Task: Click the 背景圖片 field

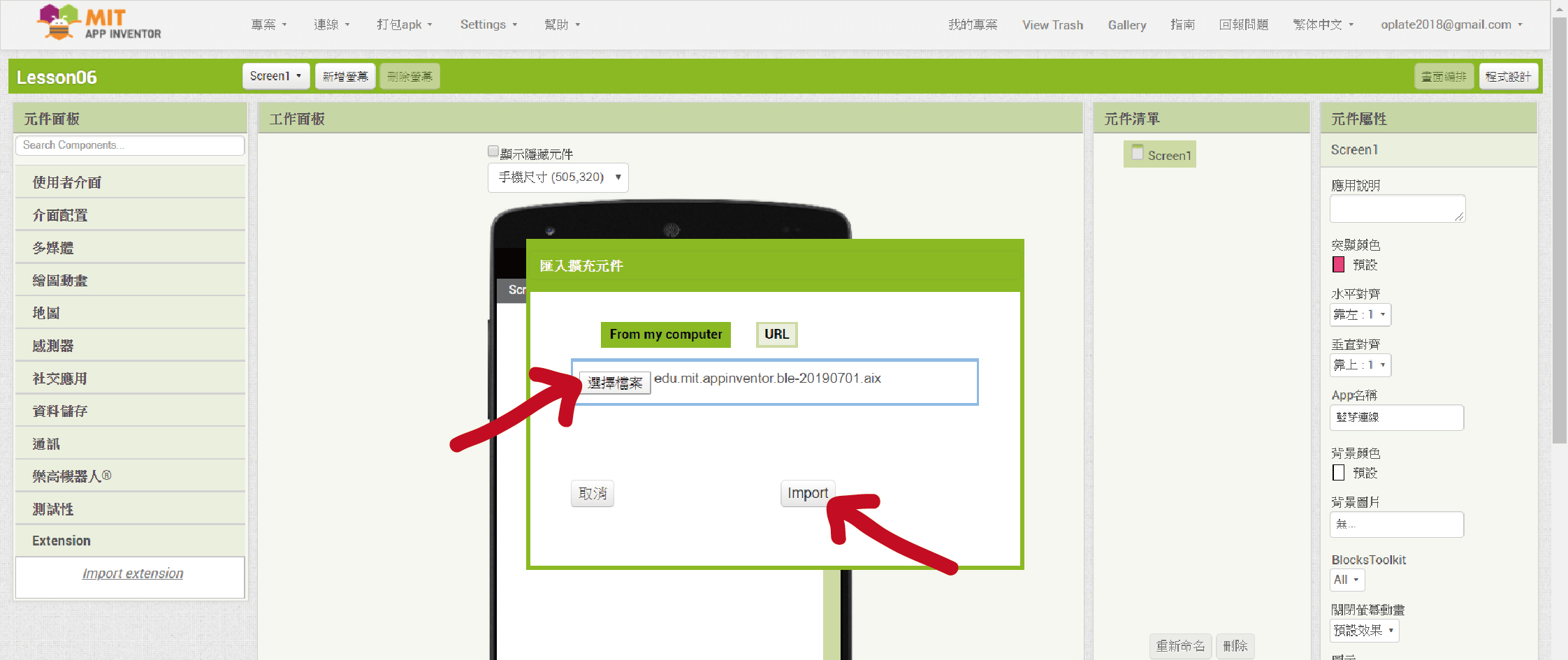Action: click(x=1397, y=525)
